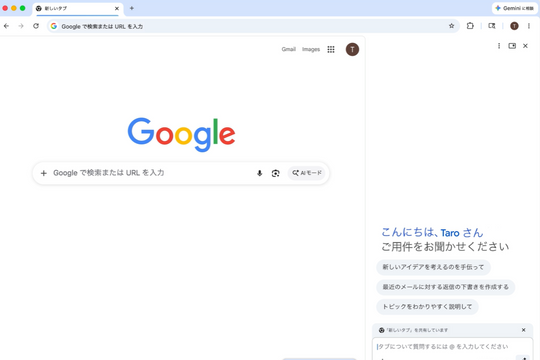Select the 新しいタブ tab
The image size is (540, 360).
coord(77,9)
